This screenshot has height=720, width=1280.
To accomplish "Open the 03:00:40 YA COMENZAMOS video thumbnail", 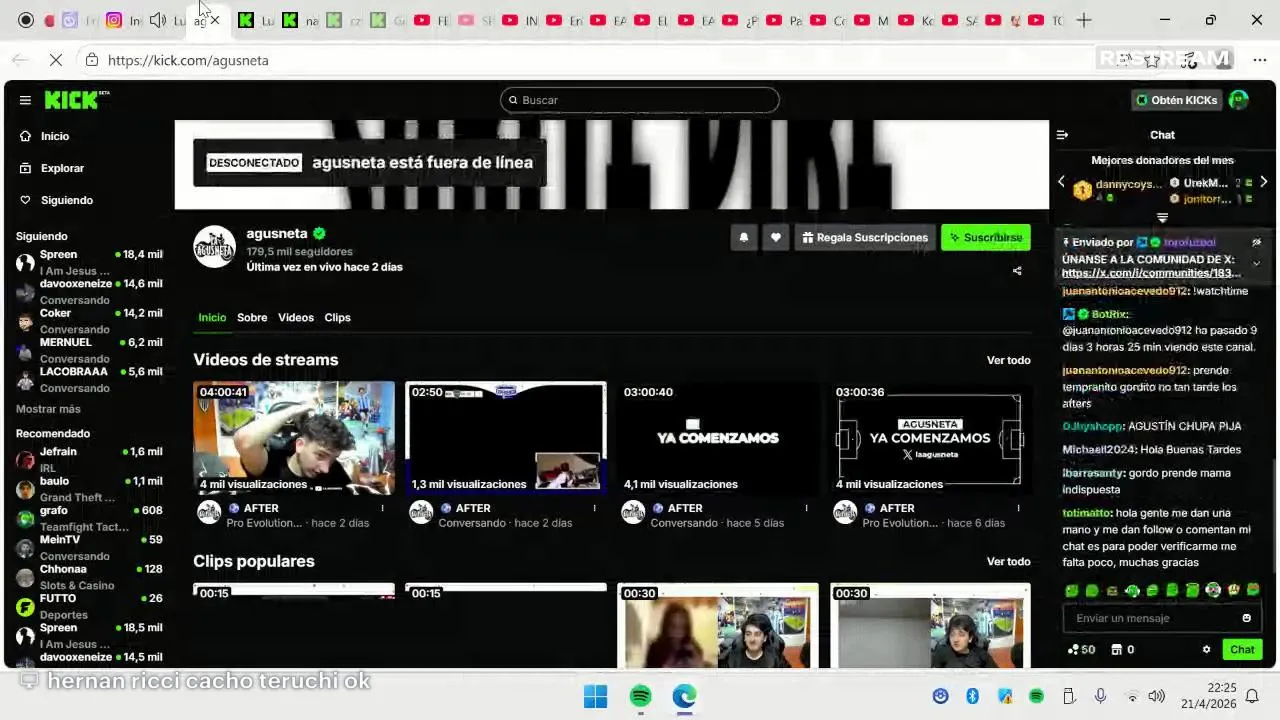I will tap(718, 438).
